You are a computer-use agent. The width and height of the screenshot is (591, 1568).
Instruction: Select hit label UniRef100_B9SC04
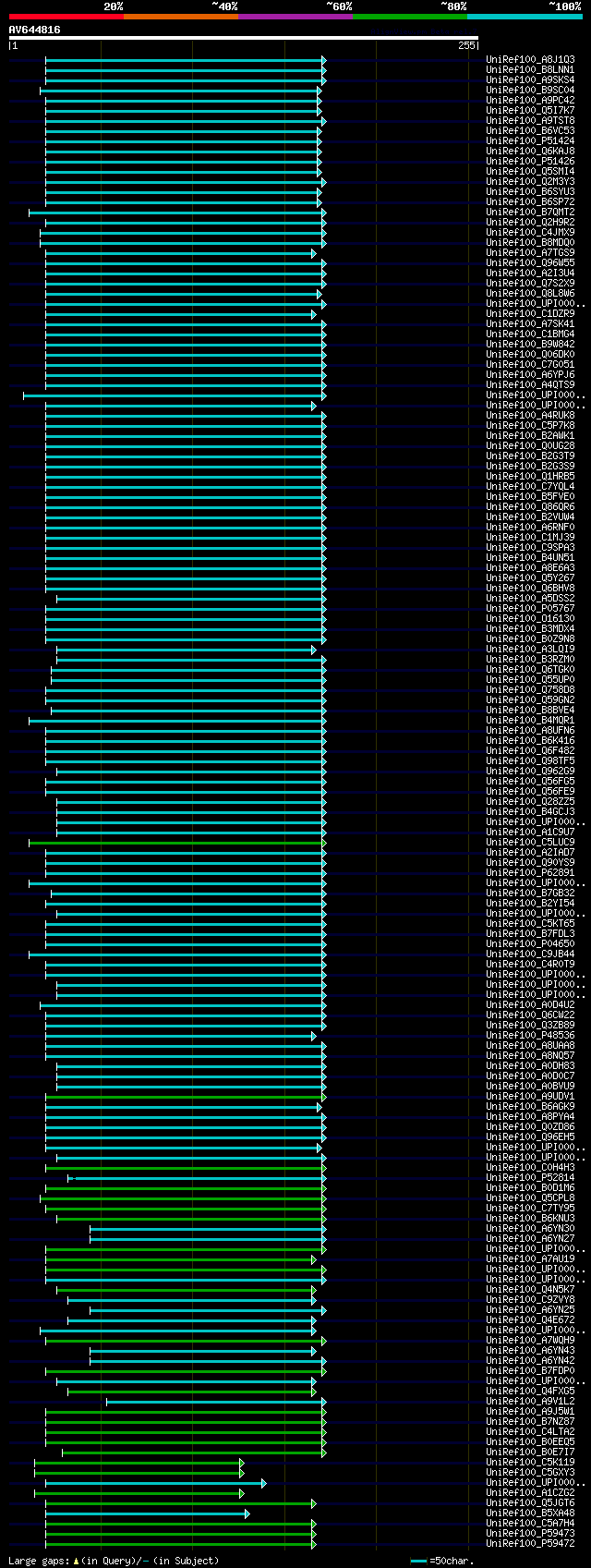coord(530,91)
